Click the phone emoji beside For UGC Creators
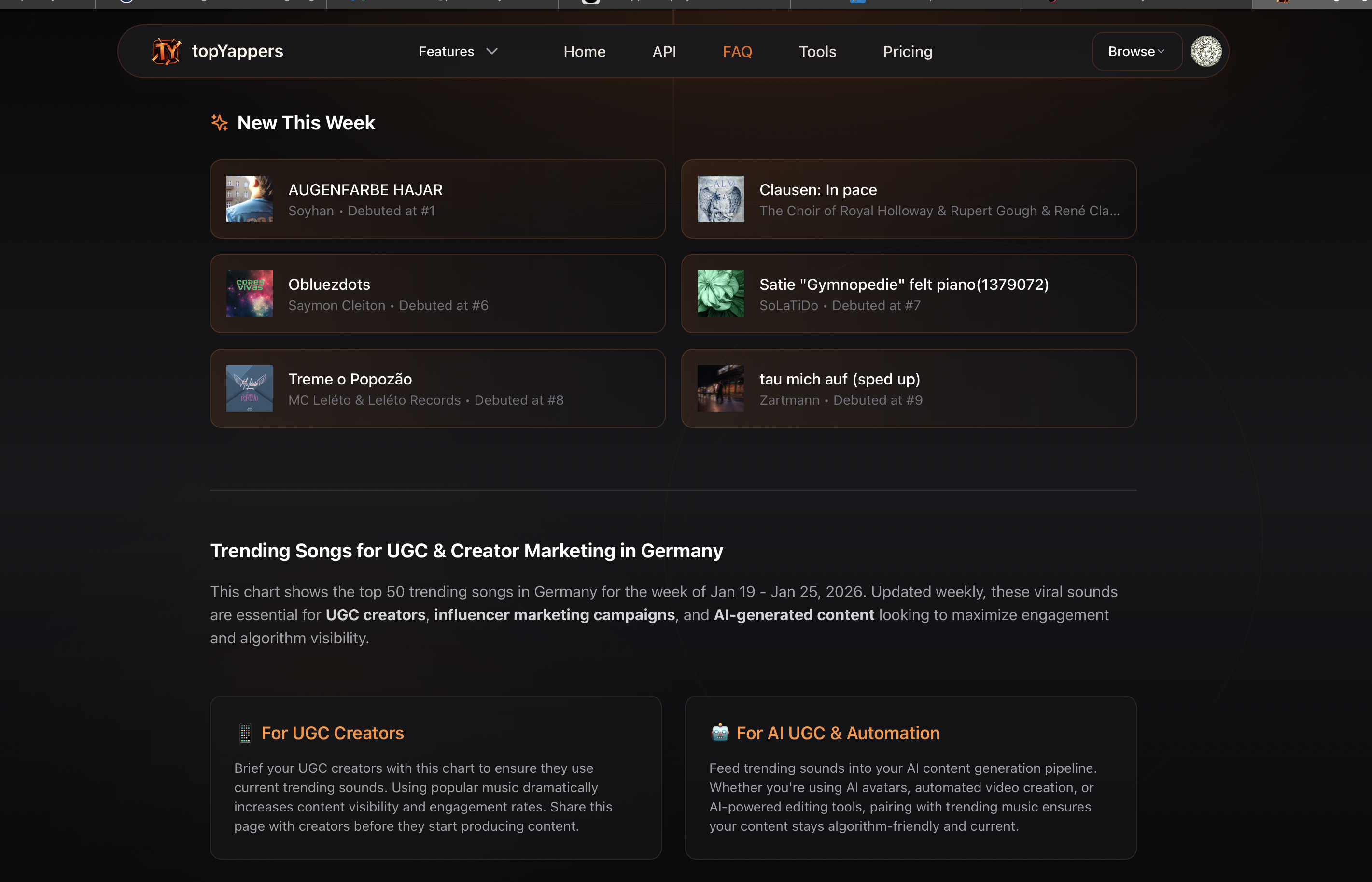Image resolution: width=1372 pixels, height=882 pixels. [x=245, y=733]
